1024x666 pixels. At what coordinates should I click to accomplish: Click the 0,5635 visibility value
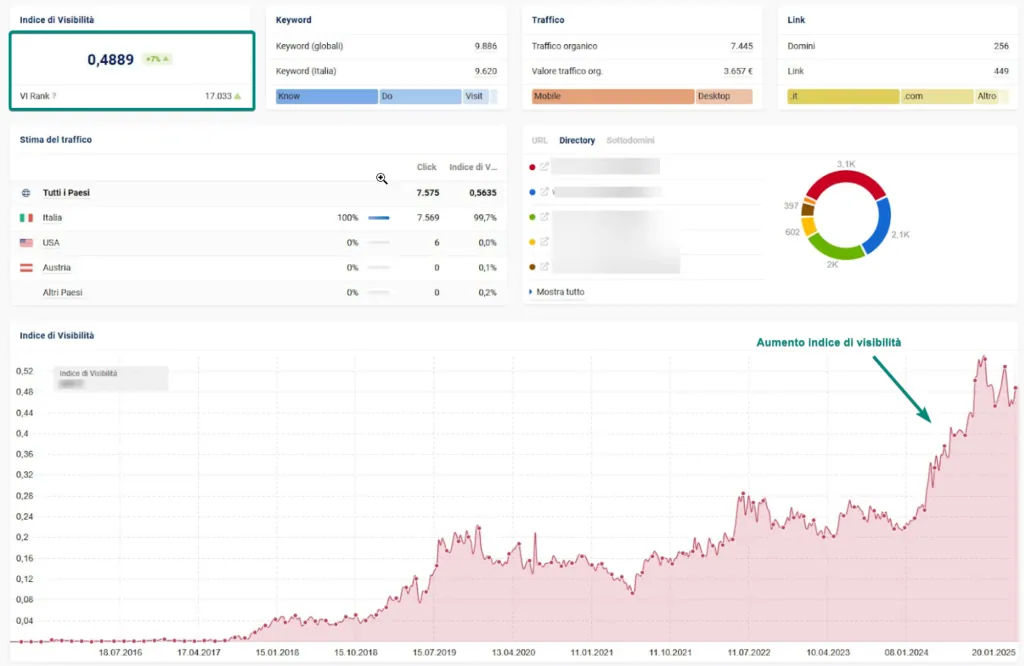click(x=483, y=193)
